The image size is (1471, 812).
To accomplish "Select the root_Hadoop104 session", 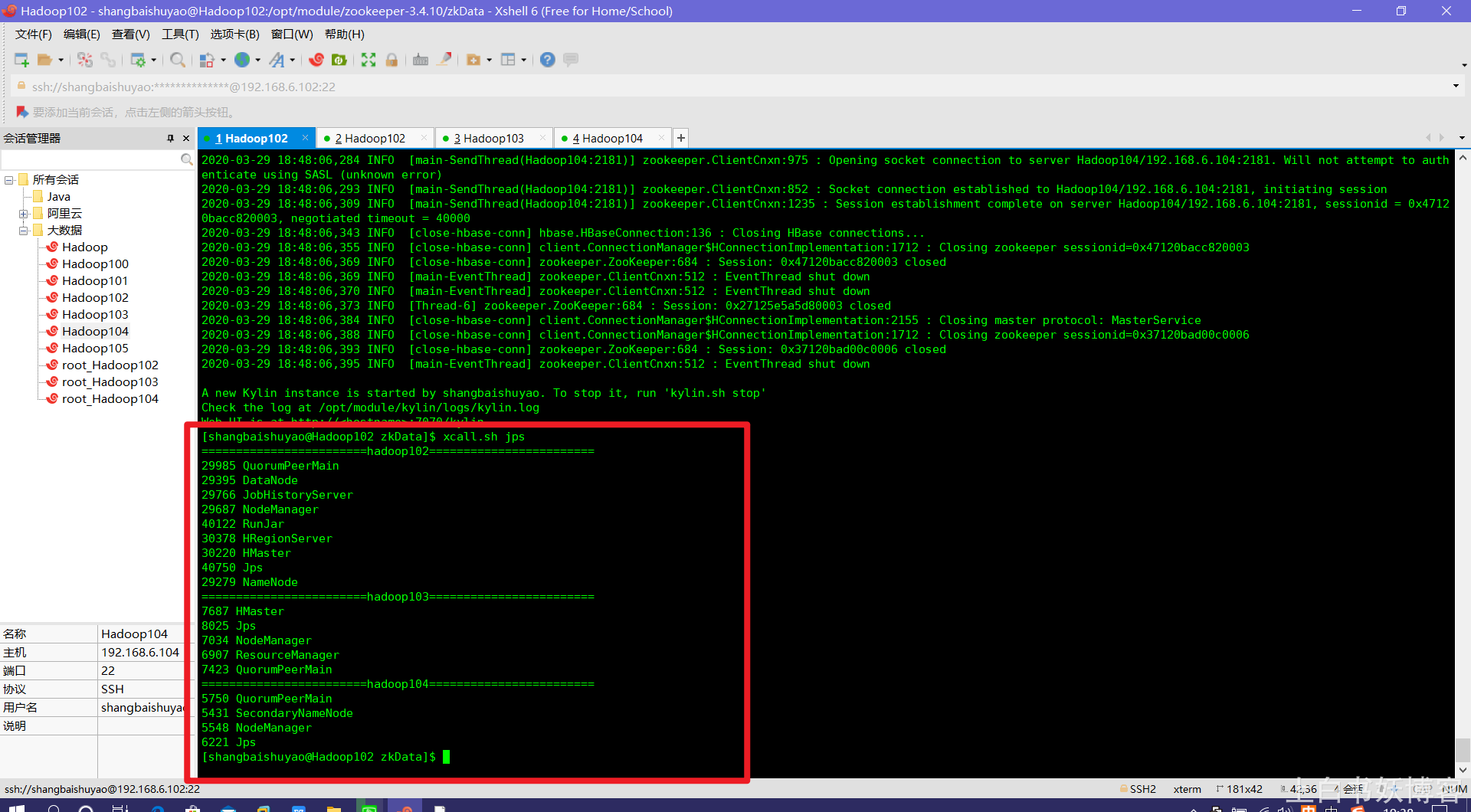I will 110,399.
